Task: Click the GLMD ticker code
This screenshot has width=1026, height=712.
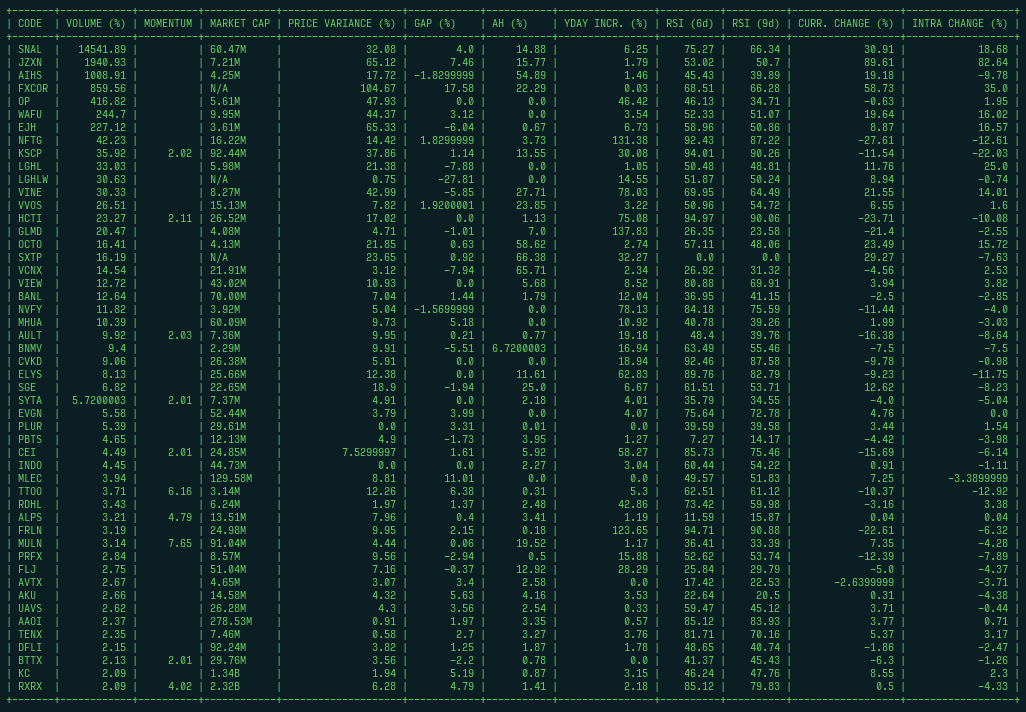Action: pyautogui.click(x=30, y=232)
